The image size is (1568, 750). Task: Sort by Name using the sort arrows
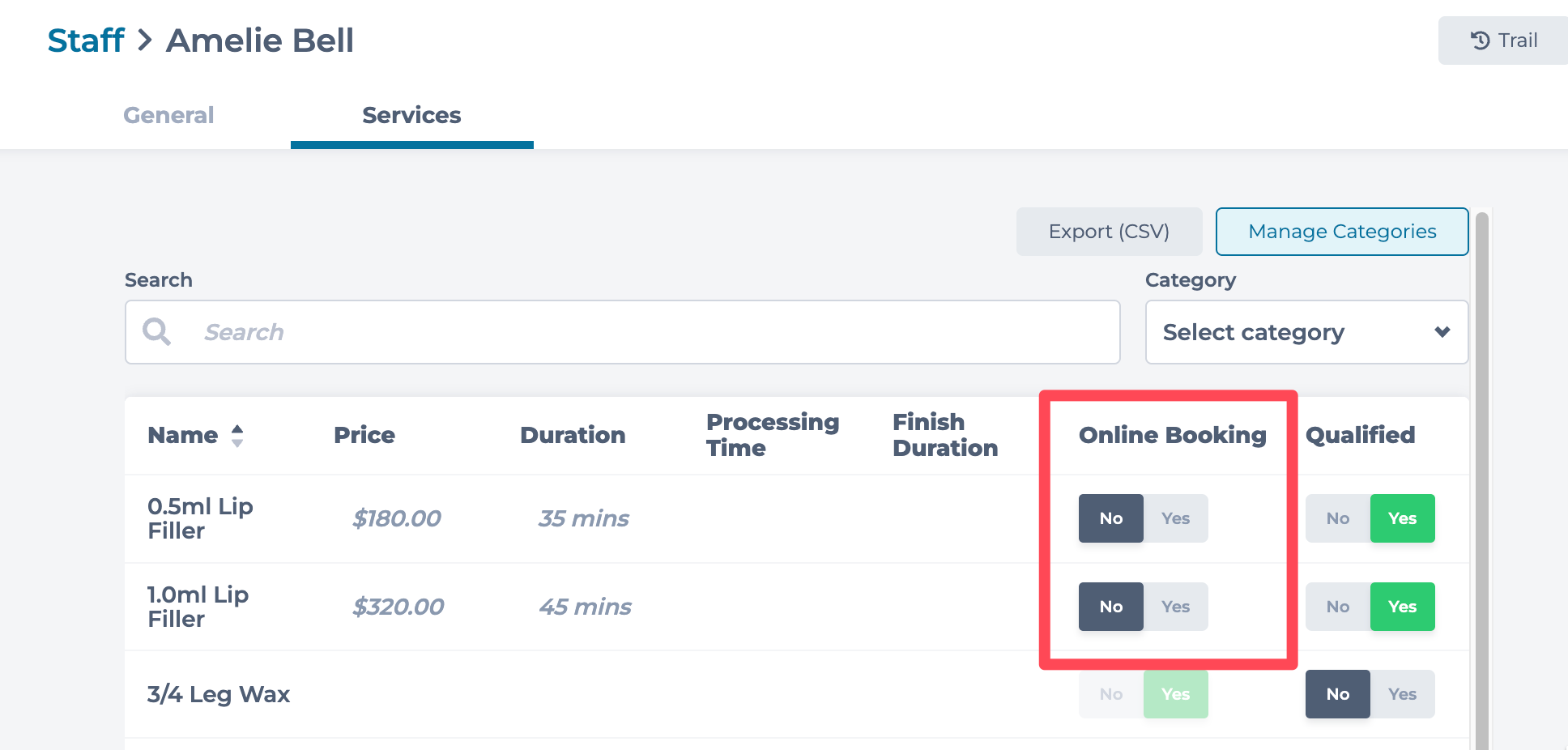(x=237, y=436)
